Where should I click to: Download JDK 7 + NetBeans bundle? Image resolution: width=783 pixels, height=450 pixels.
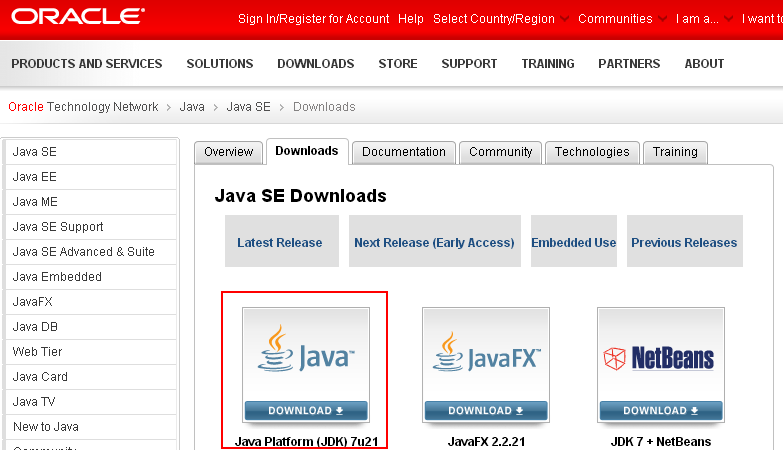coord(661,411)
